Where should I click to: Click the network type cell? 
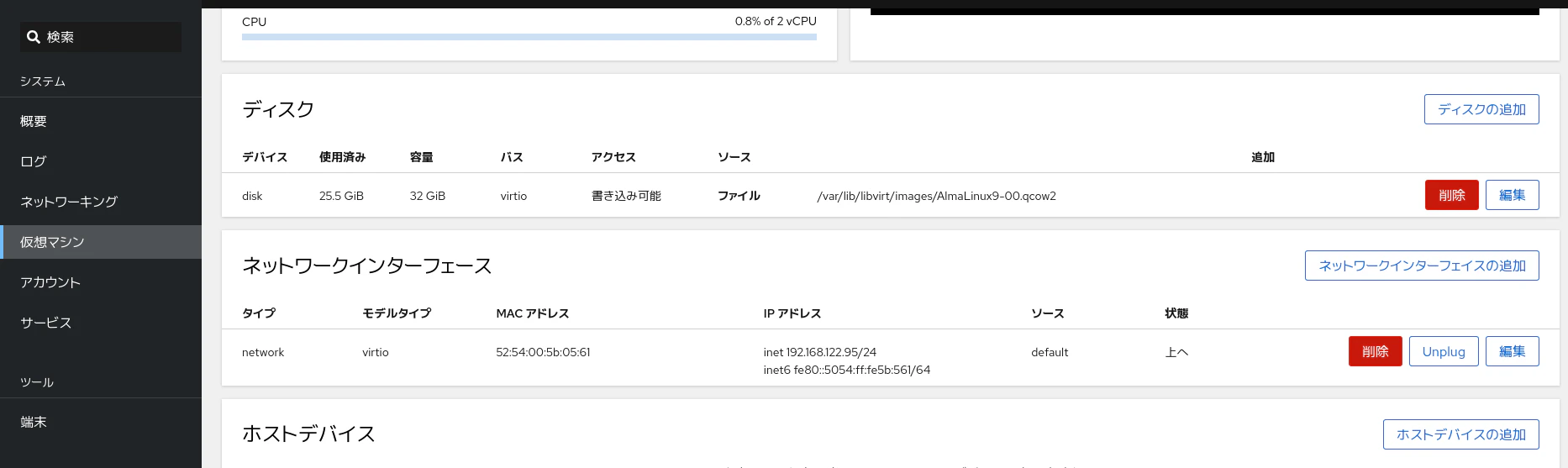pos(263,352)
